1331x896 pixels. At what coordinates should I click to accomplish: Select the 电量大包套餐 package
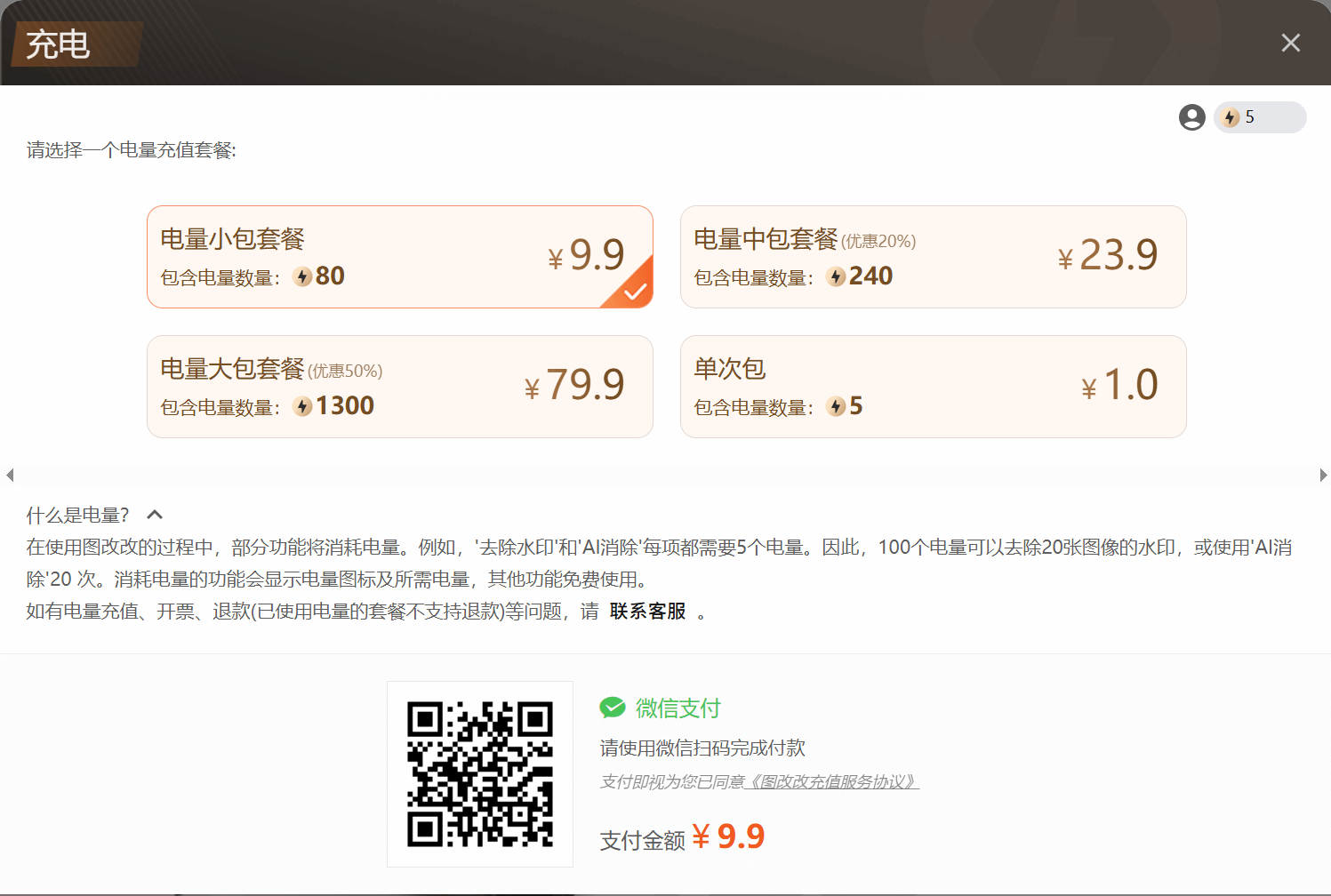(399, 386)
